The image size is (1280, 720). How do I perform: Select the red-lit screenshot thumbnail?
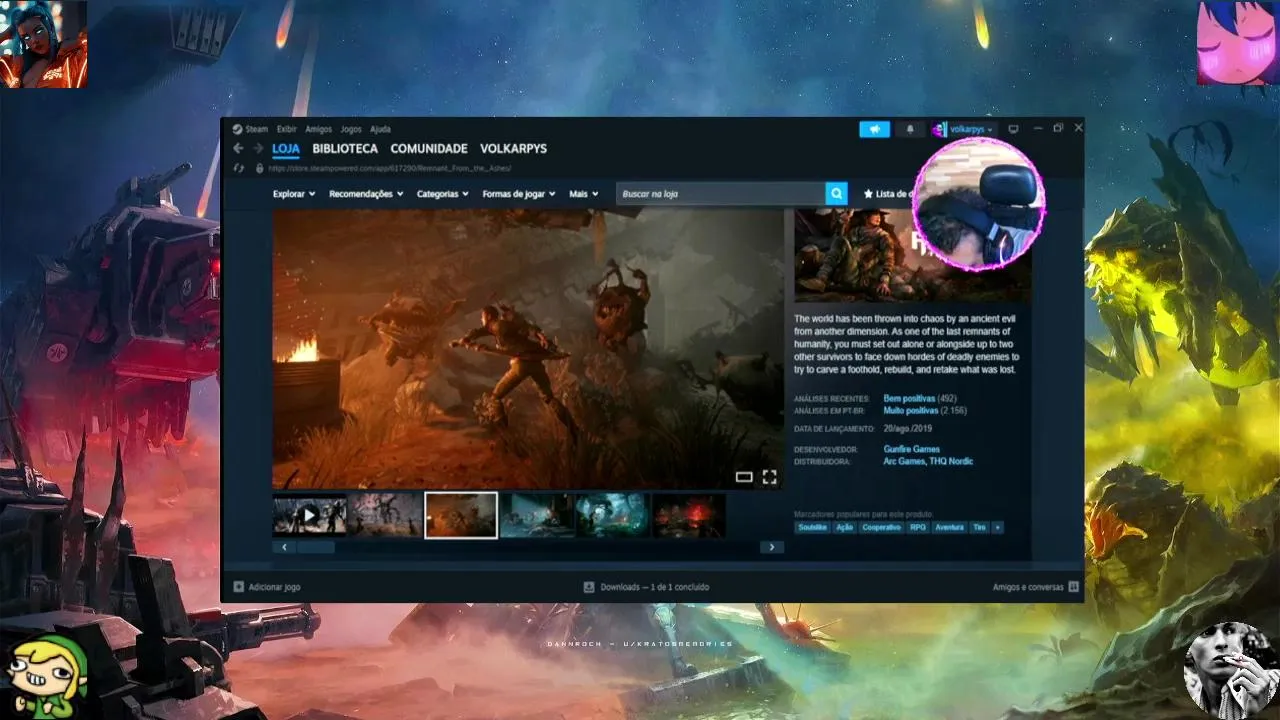pyautogui.click(x=689, y=515)
